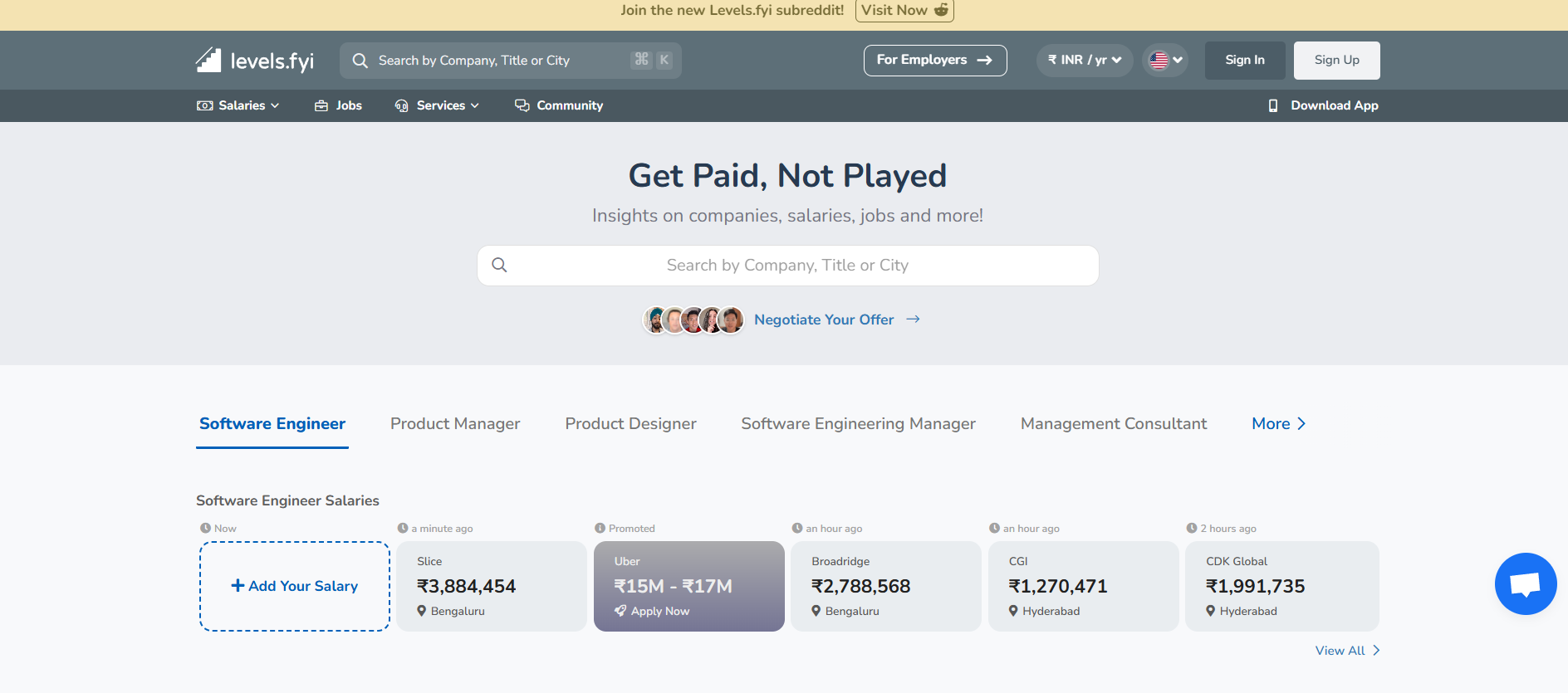Viewport: 1568px width, 693px height.
Task: Select the Management Consultant tab
Action: pos(1114,423)
